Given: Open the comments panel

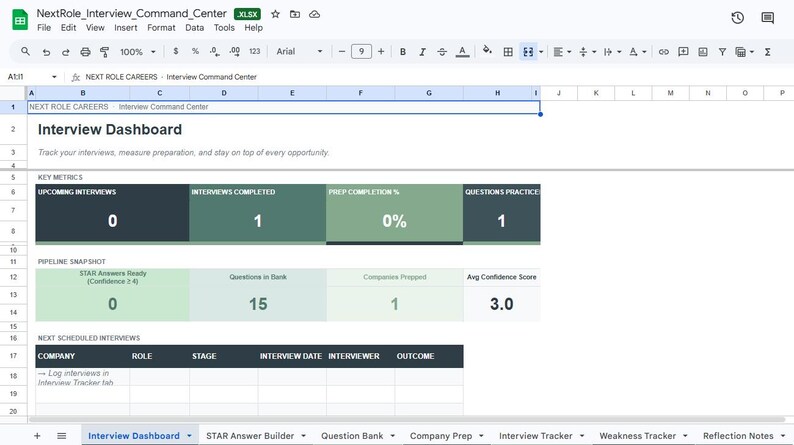Looking at the screenshot, I should click(x=768, y=18).
